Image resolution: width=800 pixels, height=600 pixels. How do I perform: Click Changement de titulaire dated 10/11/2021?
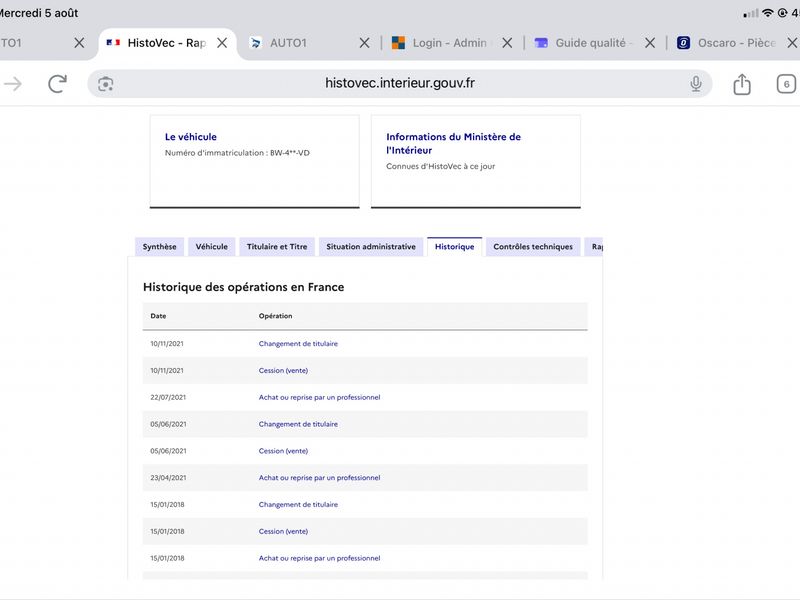(298, 343)
